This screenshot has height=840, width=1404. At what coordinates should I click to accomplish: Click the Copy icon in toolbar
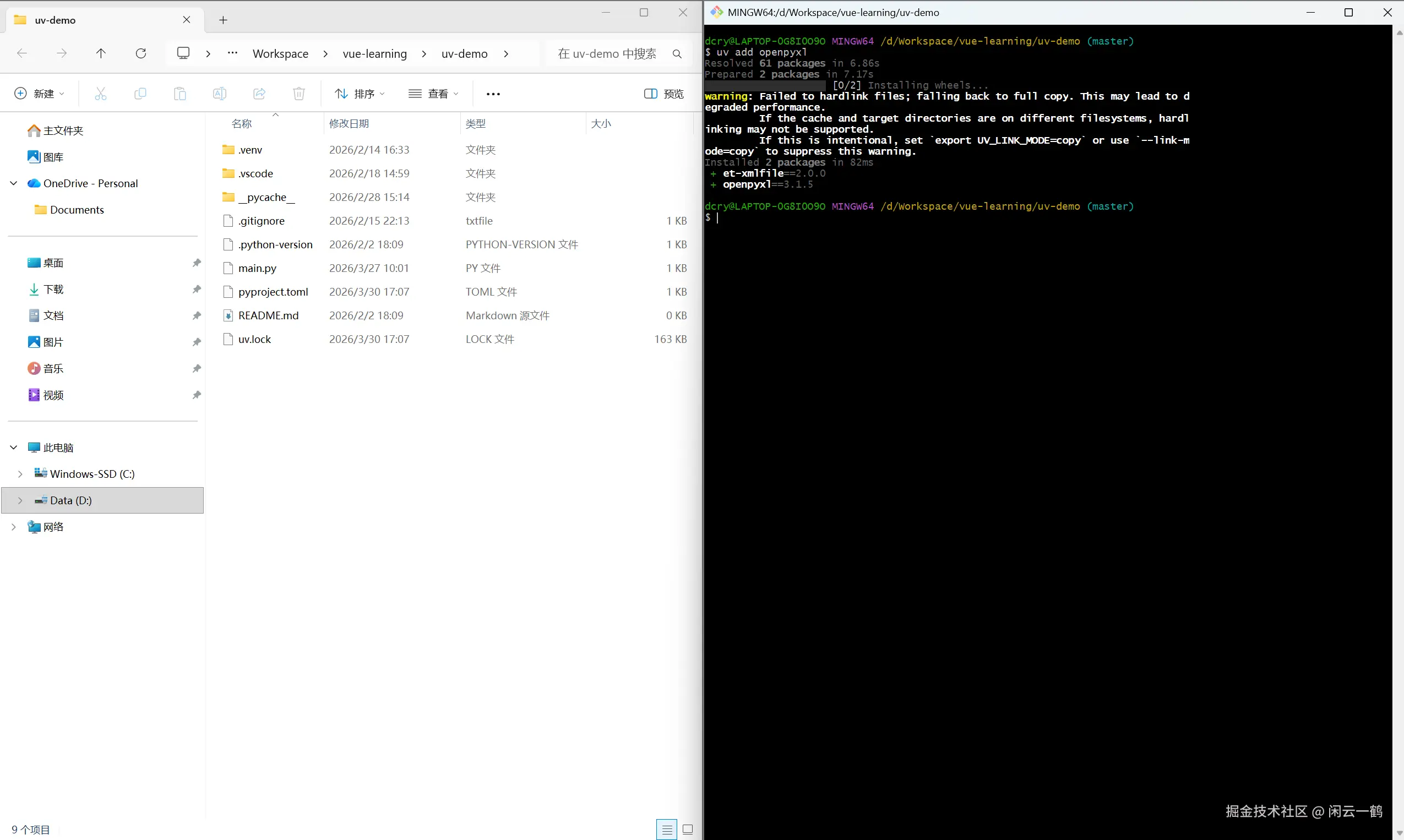(140, 94)
